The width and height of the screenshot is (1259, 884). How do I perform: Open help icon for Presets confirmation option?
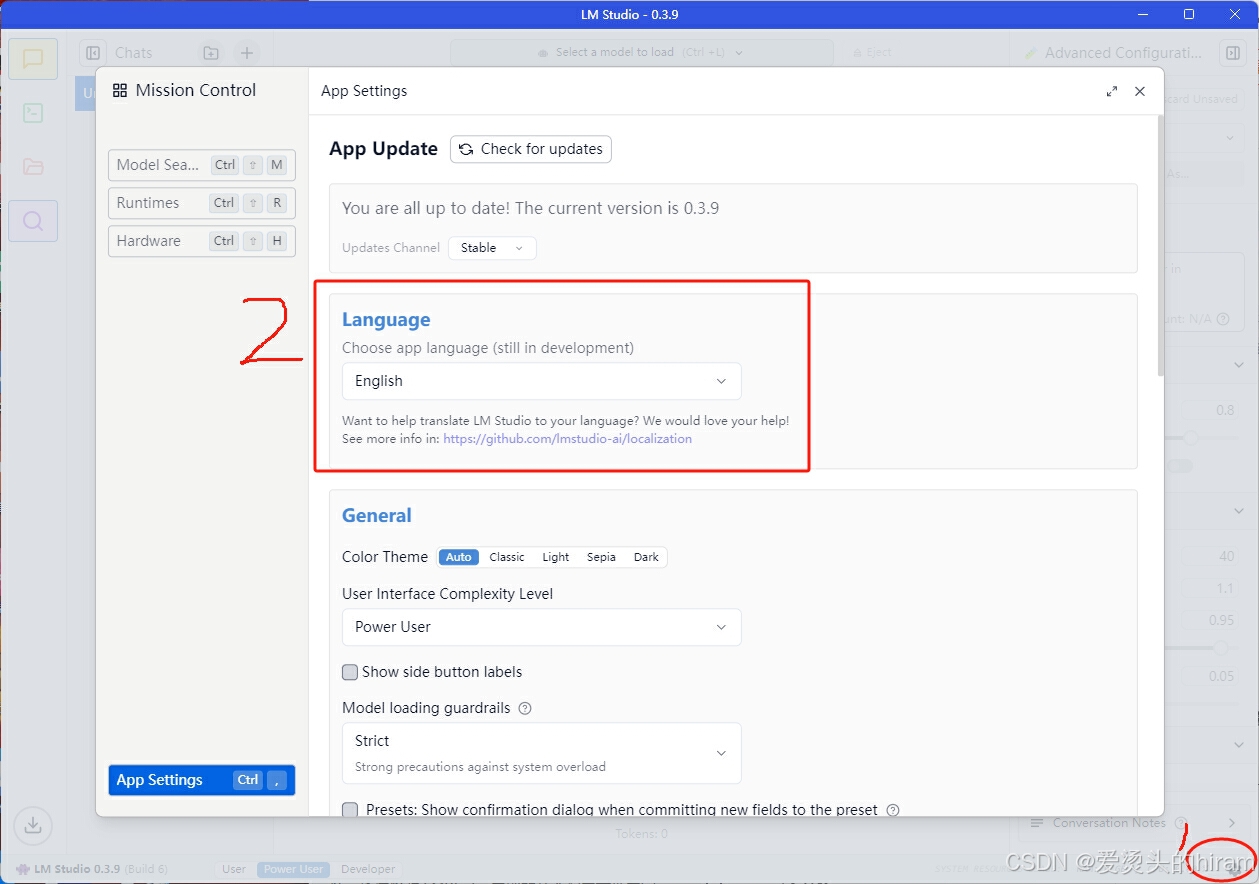(893, 810)
